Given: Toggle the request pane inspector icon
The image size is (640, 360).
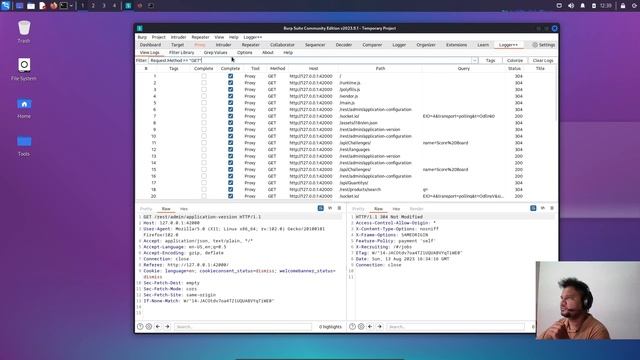Looking at the screenshot, I should pyautogui.click(x=321, y=208).
